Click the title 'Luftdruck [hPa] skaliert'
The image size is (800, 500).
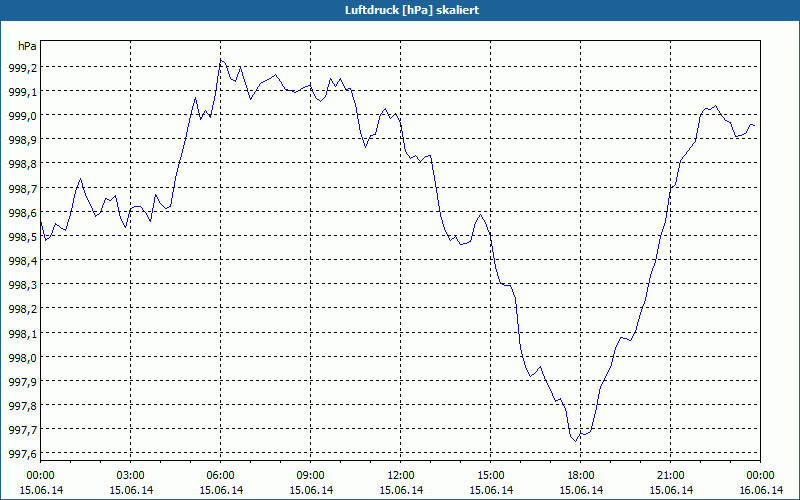(412, 10)
